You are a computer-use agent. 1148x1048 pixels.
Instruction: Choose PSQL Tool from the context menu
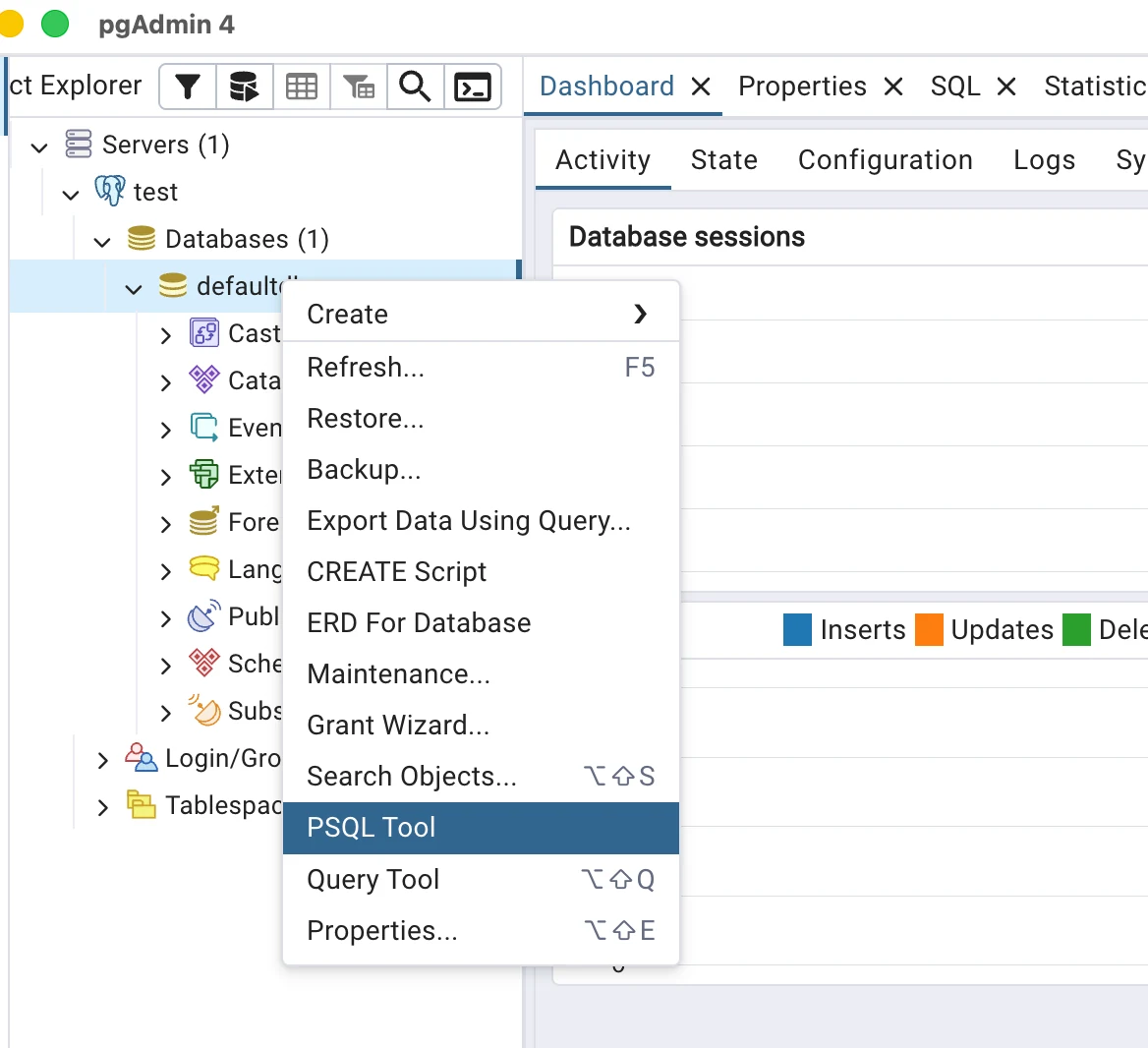coord(481,828)
